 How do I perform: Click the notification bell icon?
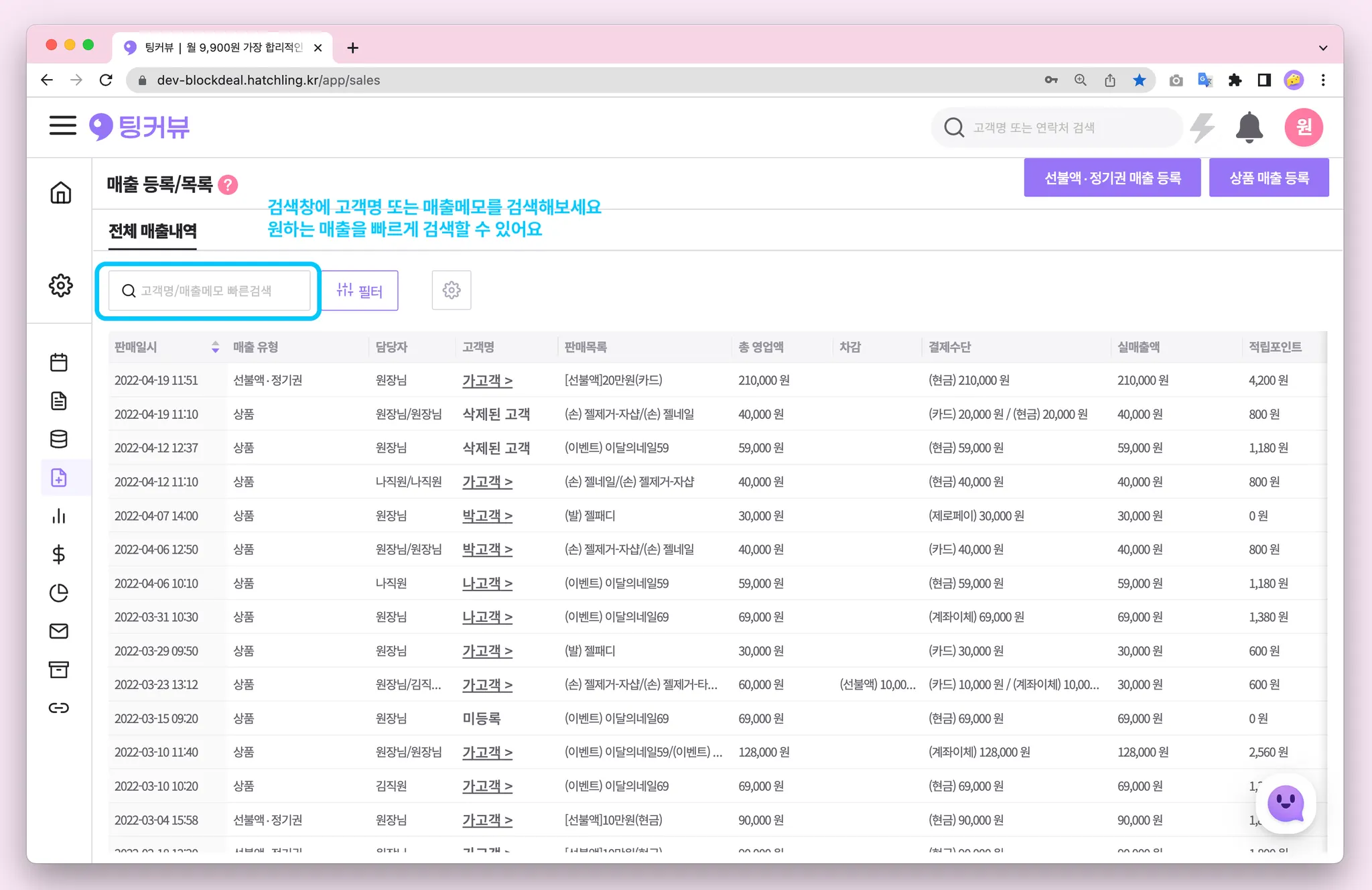(x=1249, y=127)
